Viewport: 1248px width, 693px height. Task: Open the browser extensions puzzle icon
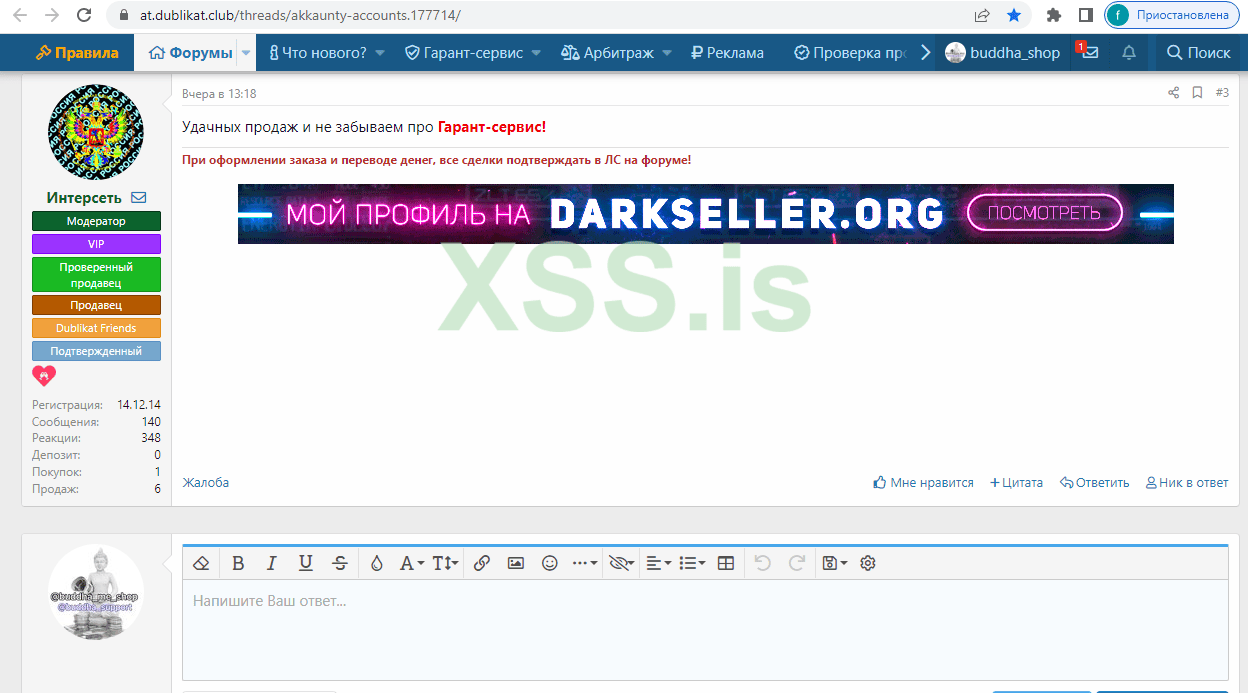pyautogui.click(x=1053, y=15)
